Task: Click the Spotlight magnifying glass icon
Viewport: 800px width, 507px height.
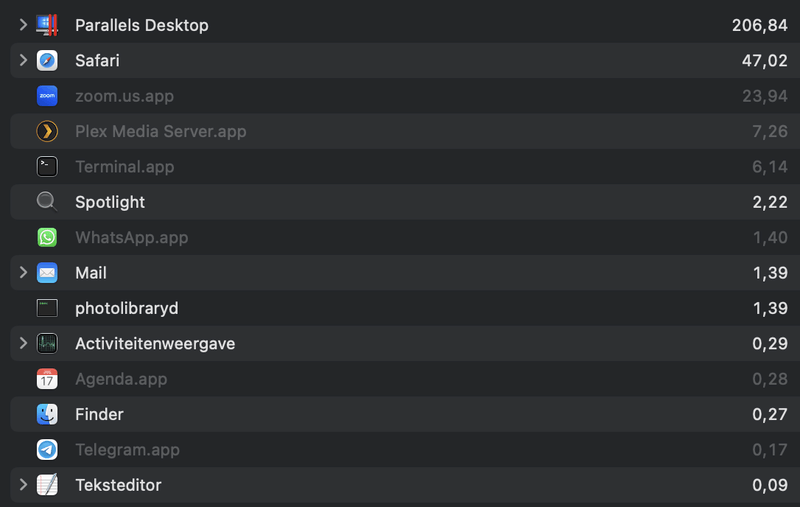Action: [47, 202]
